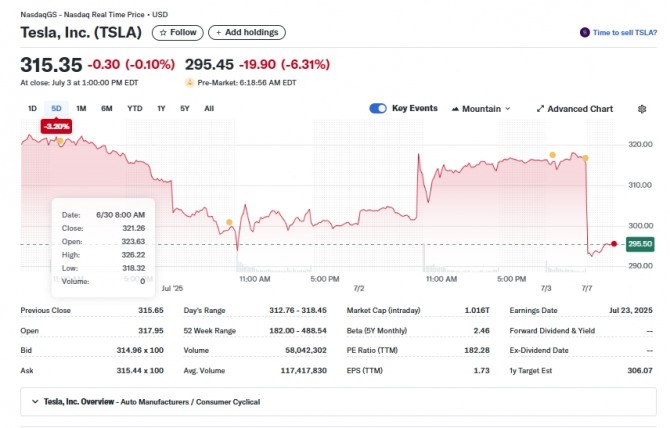Click the Mountain chart type icon
The height and width of the screenshot is (428, 670).
(457, 108)
